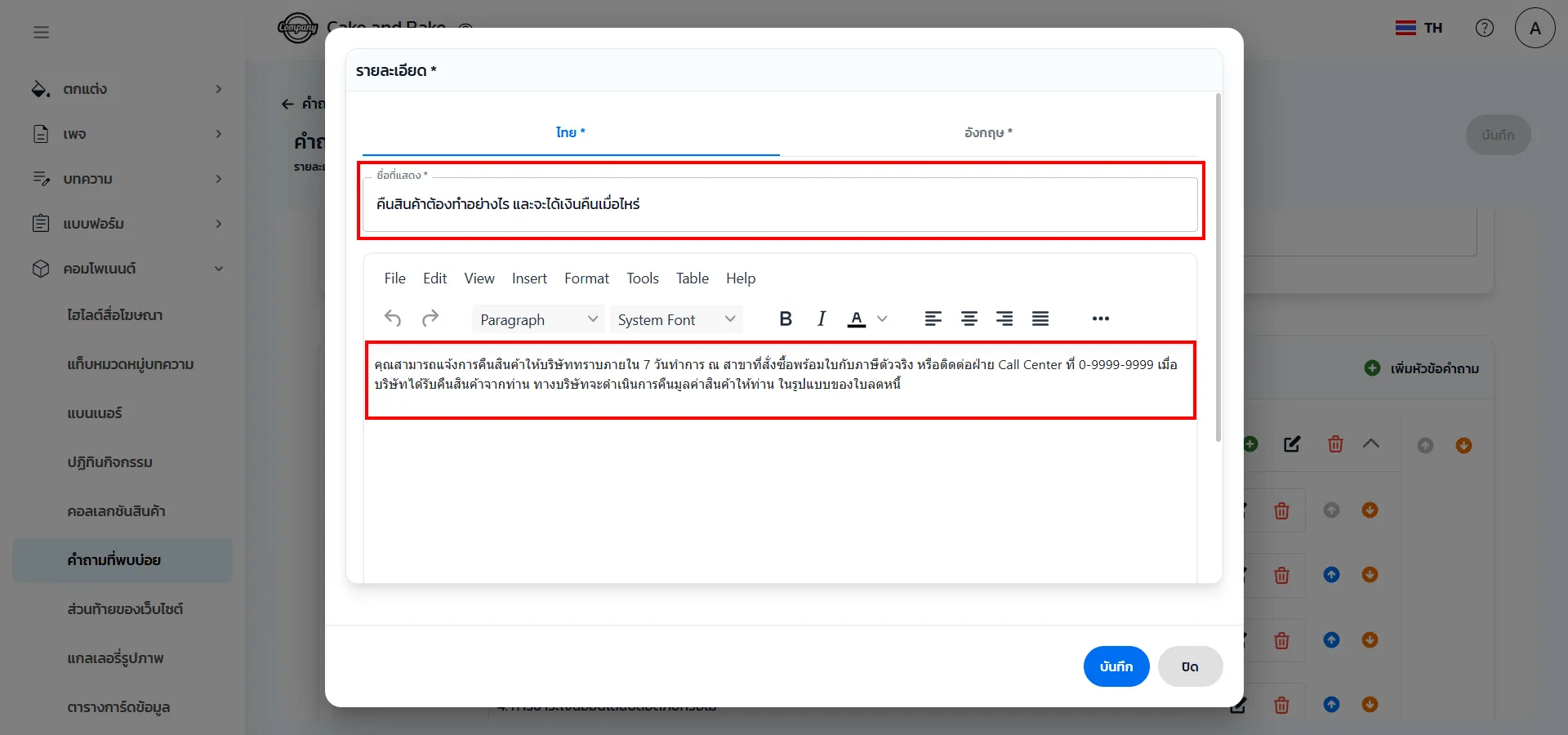Switch to the อังกฤษ language tab
Viewport: 1568px width, 735px height.
(988, 132)
